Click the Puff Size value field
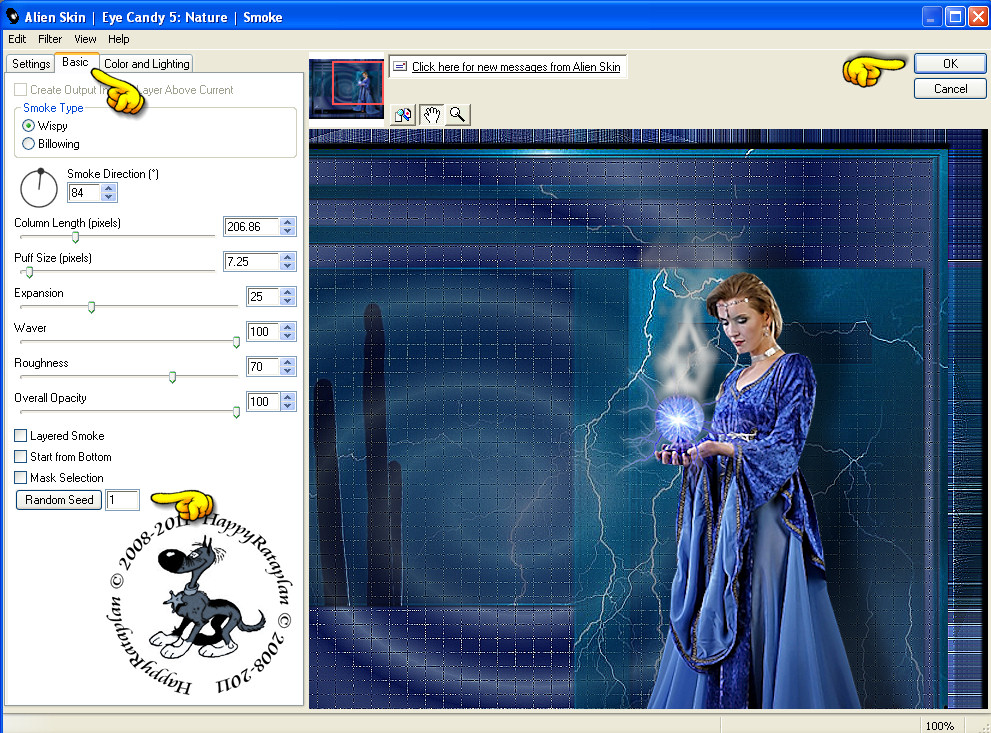The width and height of the screenshot is (991, 733). 252,262
